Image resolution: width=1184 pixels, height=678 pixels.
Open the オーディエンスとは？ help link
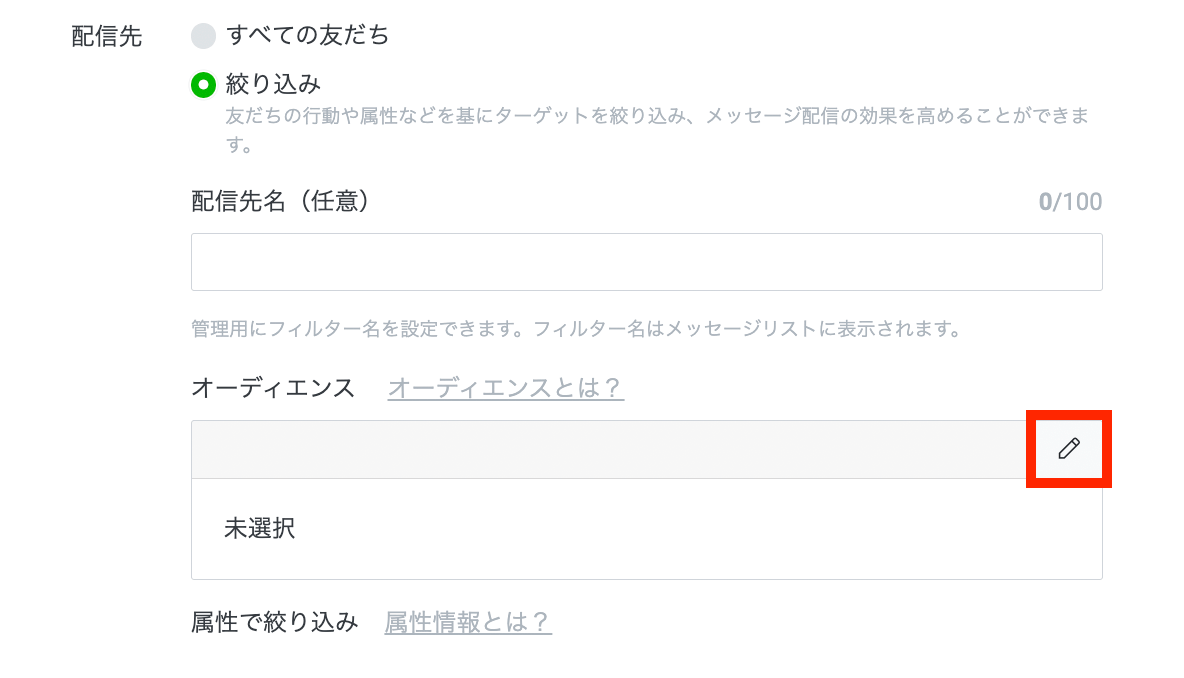coord(506,388)
